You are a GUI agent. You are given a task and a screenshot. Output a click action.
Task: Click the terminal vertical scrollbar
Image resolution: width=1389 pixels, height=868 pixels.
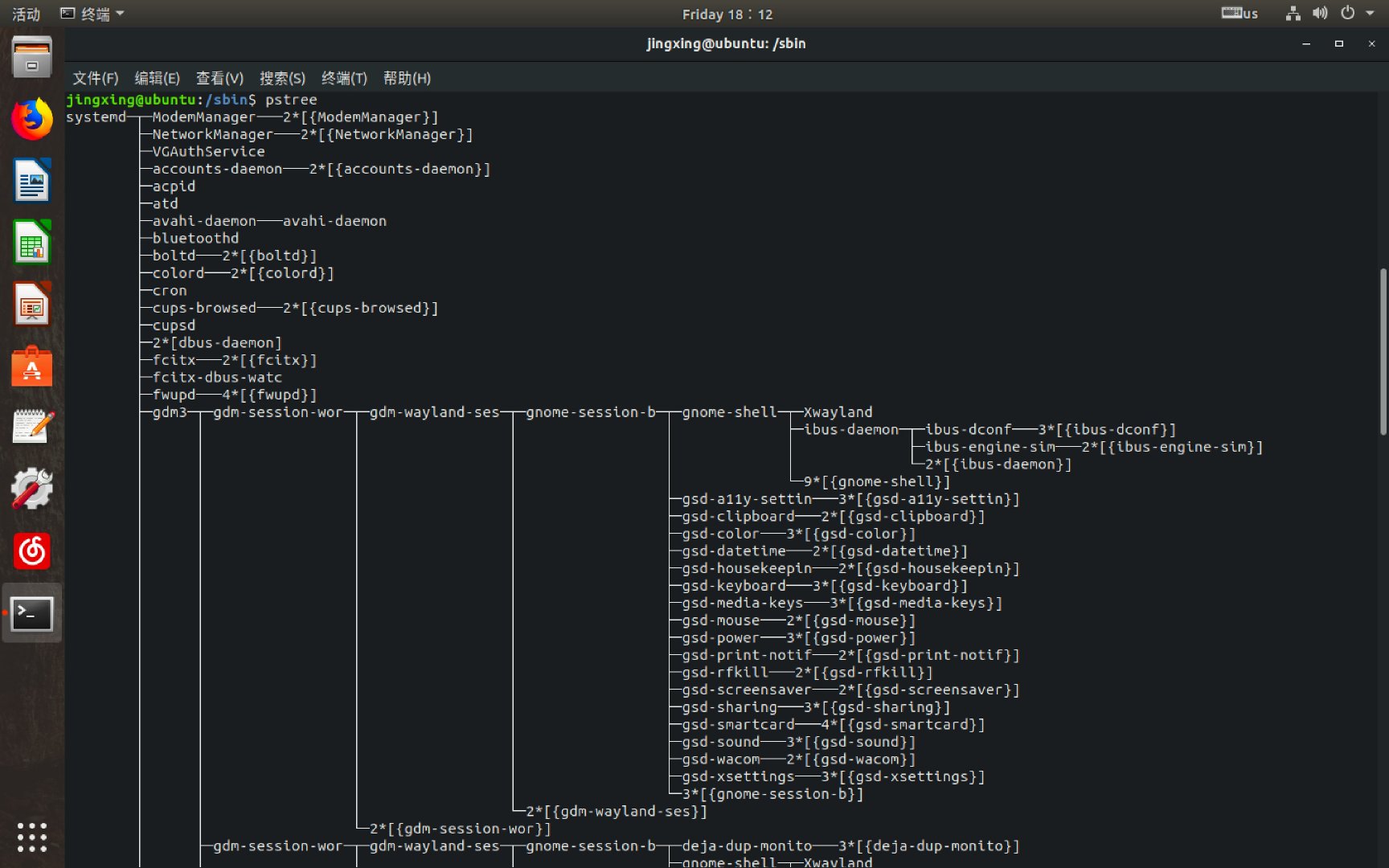tap(1383, 352)
